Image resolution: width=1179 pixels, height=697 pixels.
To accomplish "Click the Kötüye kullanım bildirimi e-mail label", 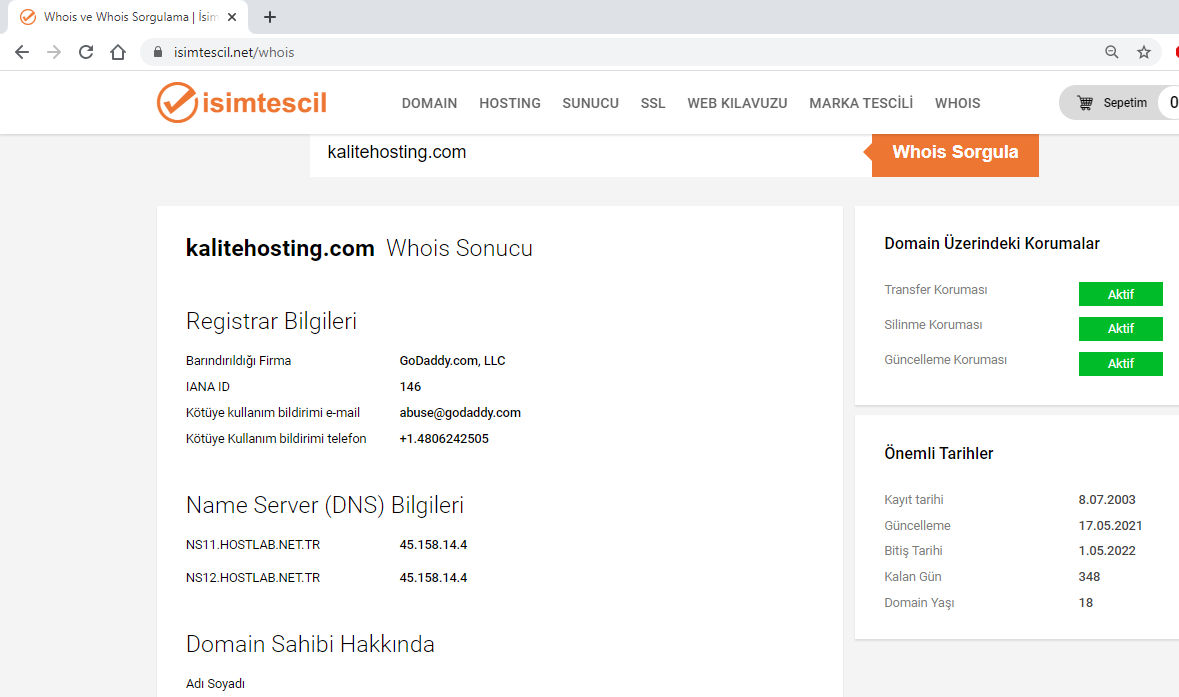I will [273, 413].
